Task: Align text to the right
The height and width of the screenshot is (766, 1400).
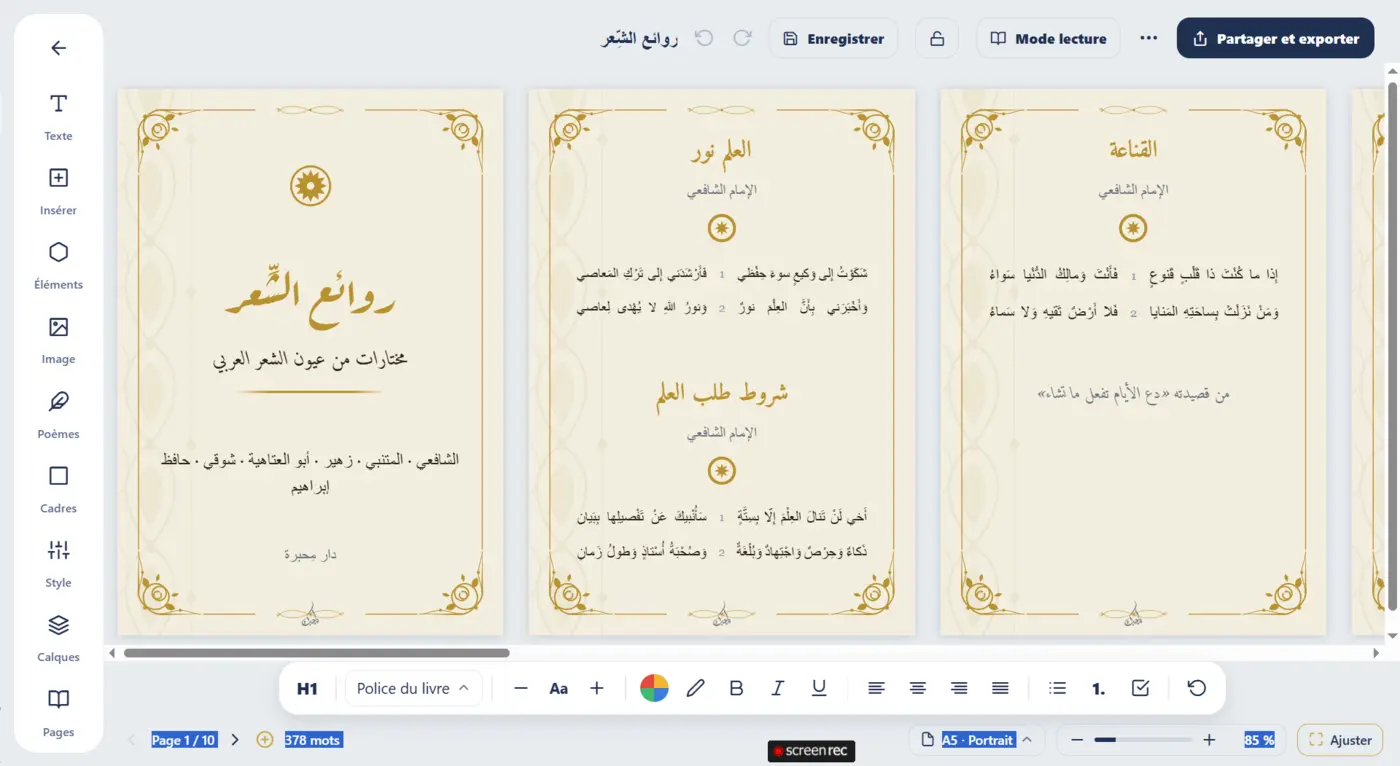Action: pos(959,688)
